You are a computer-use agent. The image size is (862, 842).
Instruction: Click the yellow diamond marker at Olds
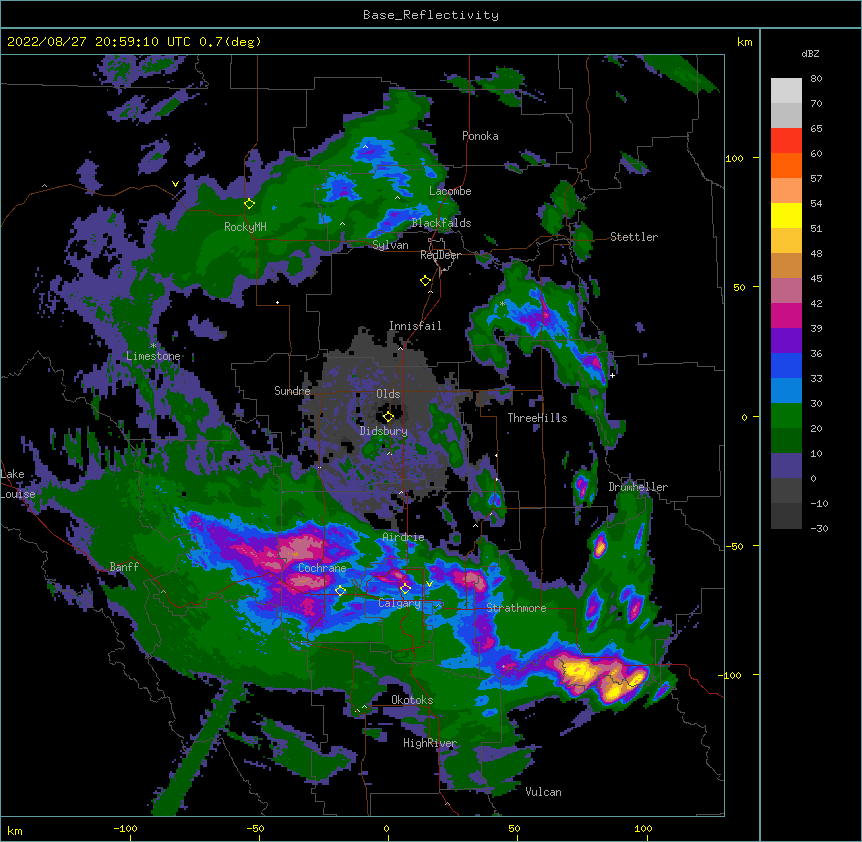coord(388,416)
